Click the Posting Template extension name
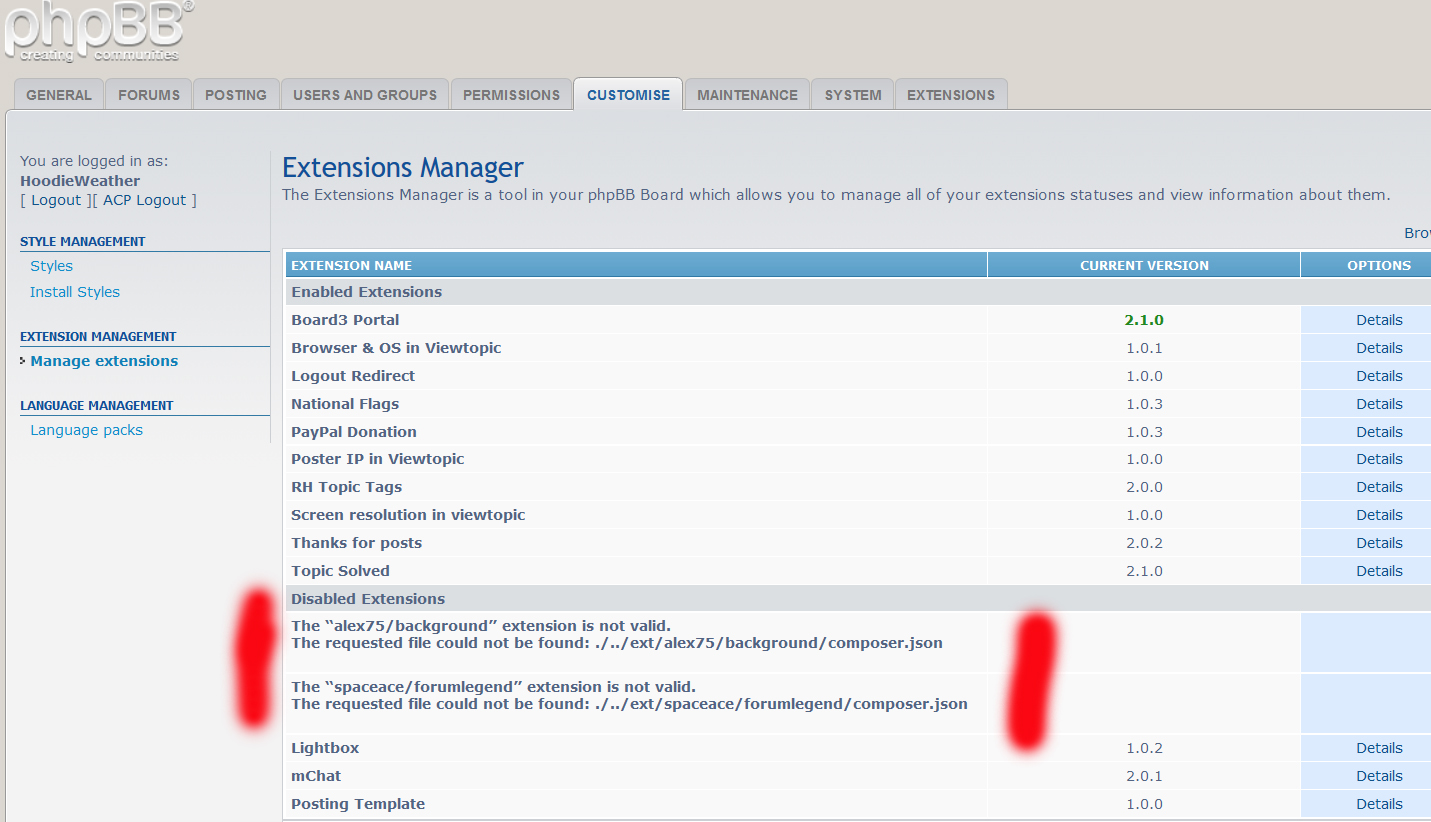This screenshot has width=1431, height=822. [358, 804]
